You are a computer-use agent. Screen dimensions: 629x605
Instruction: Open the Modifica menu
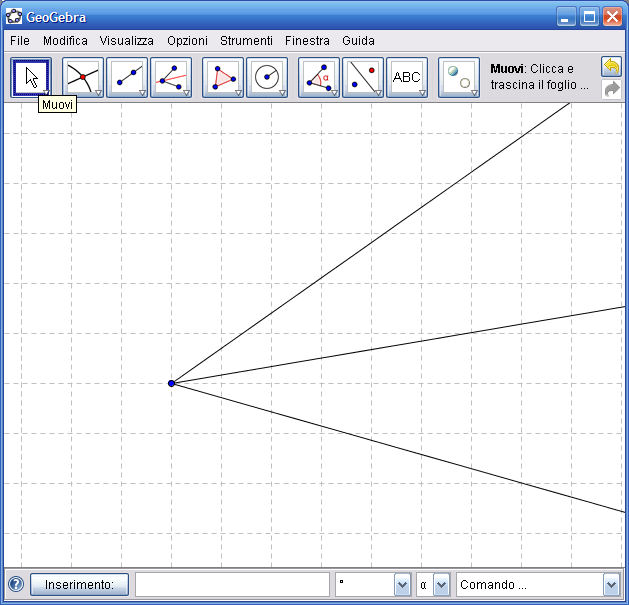click(x=65, y=41)
